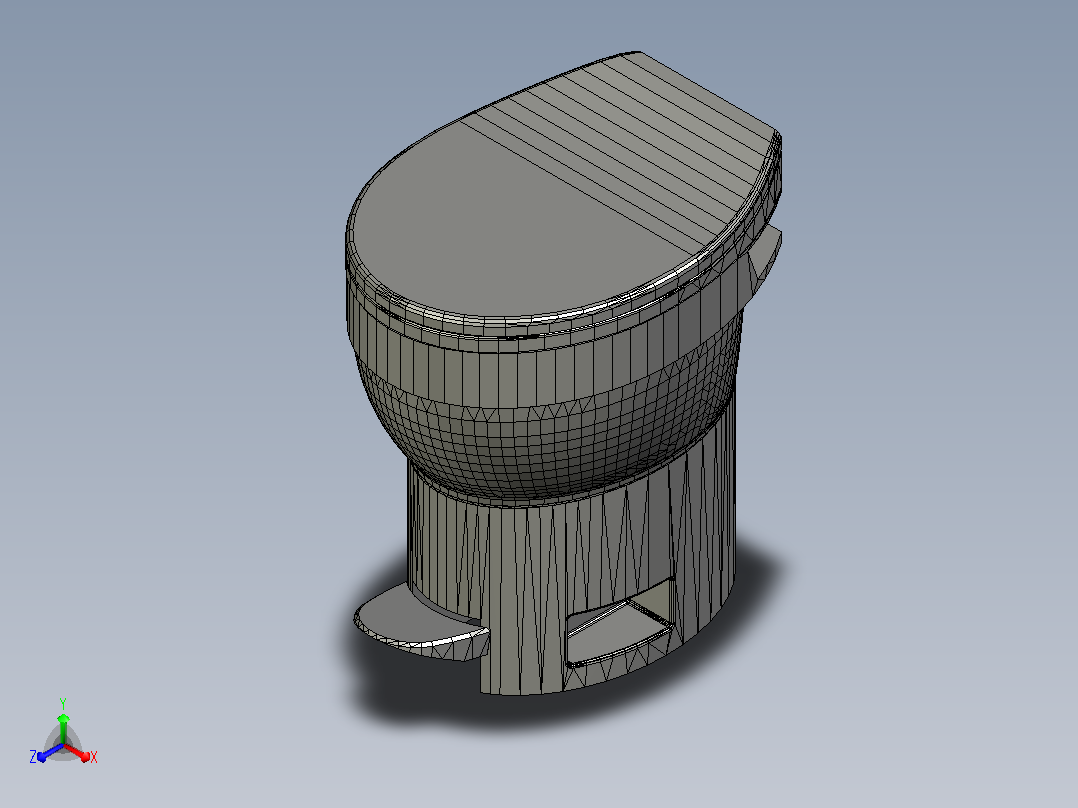Select the rectangular recess in the pedestal base
Viewport: 1078px width, 808px height.
point(619,623)
